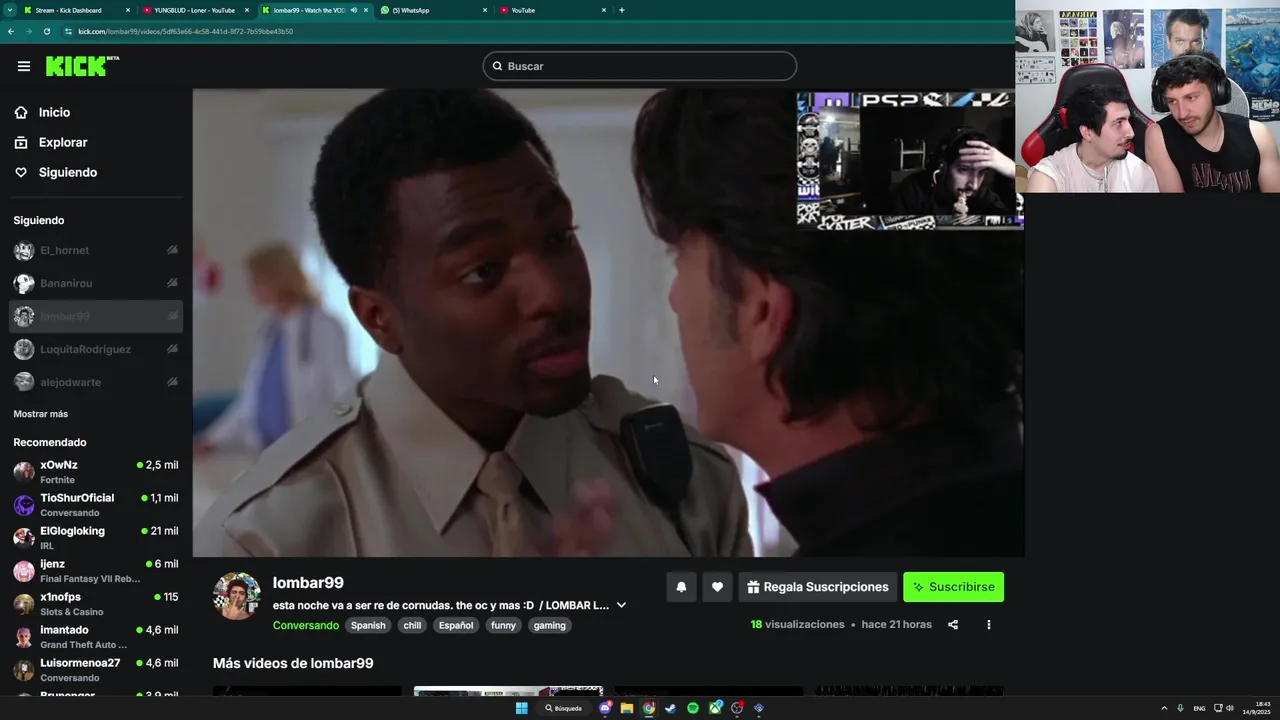Image resolution: width=1280 pixels, height=720 pixels.
Task: Open Discord from the taskbar
Action: [605, 708]
